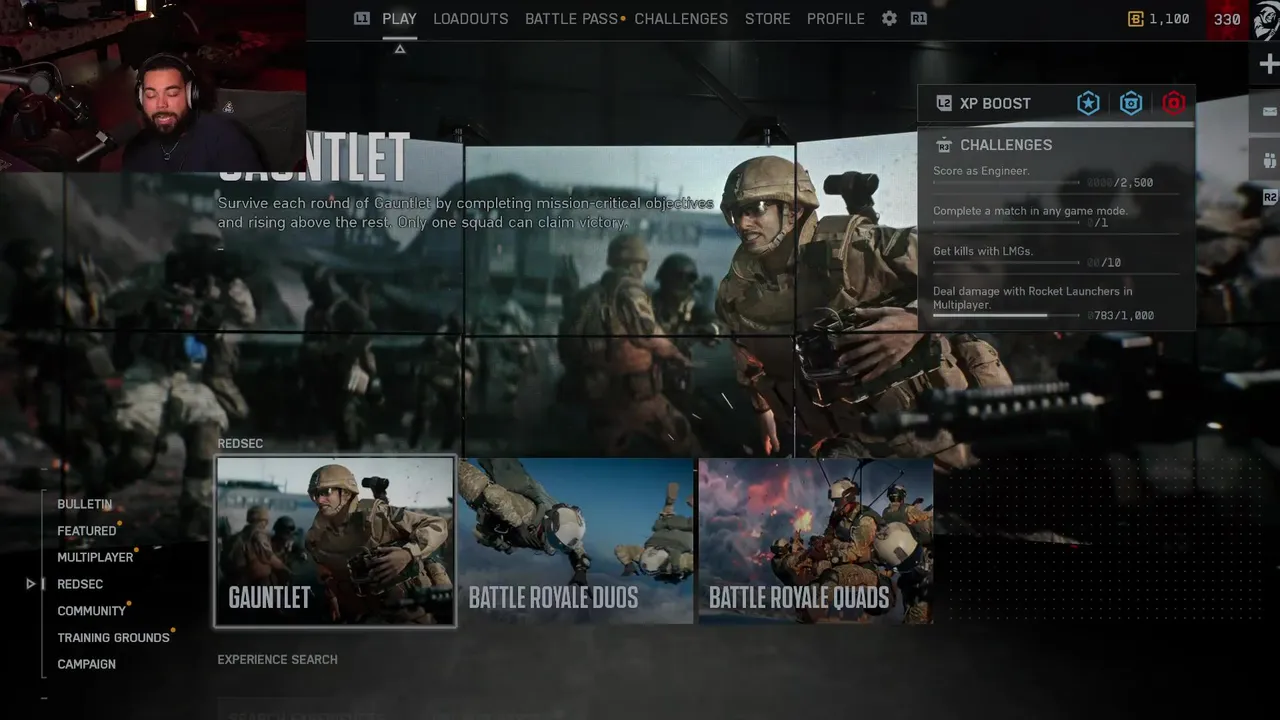Activate the blue hardware XP boost token
1280x720 pixels.
pyautogui.click(x=1131, y=103)
